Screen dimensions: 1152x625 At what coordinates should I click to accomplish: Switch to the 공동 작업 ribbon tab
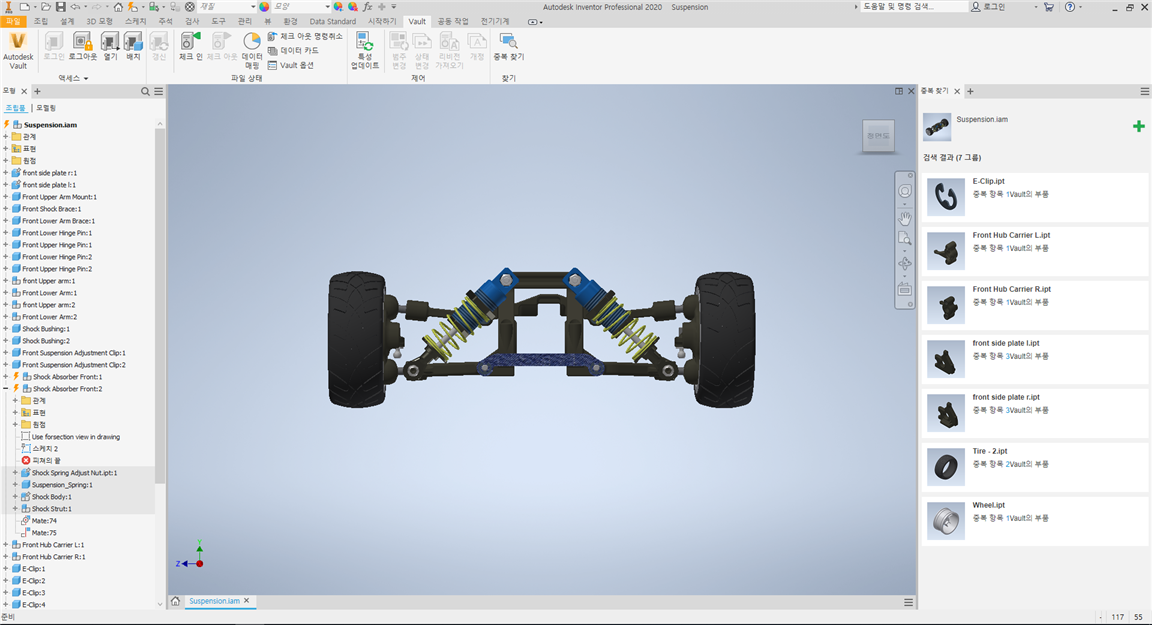(453, 21)
